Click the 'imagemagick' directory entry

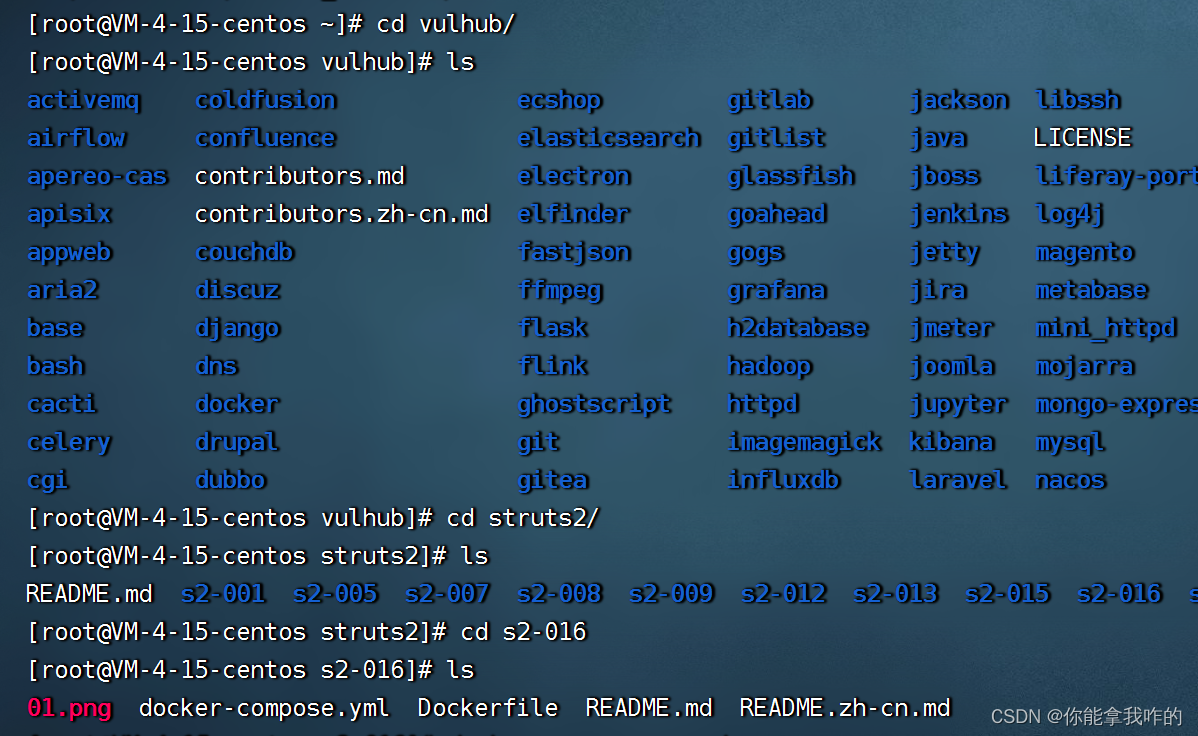(x=805, y=443)
